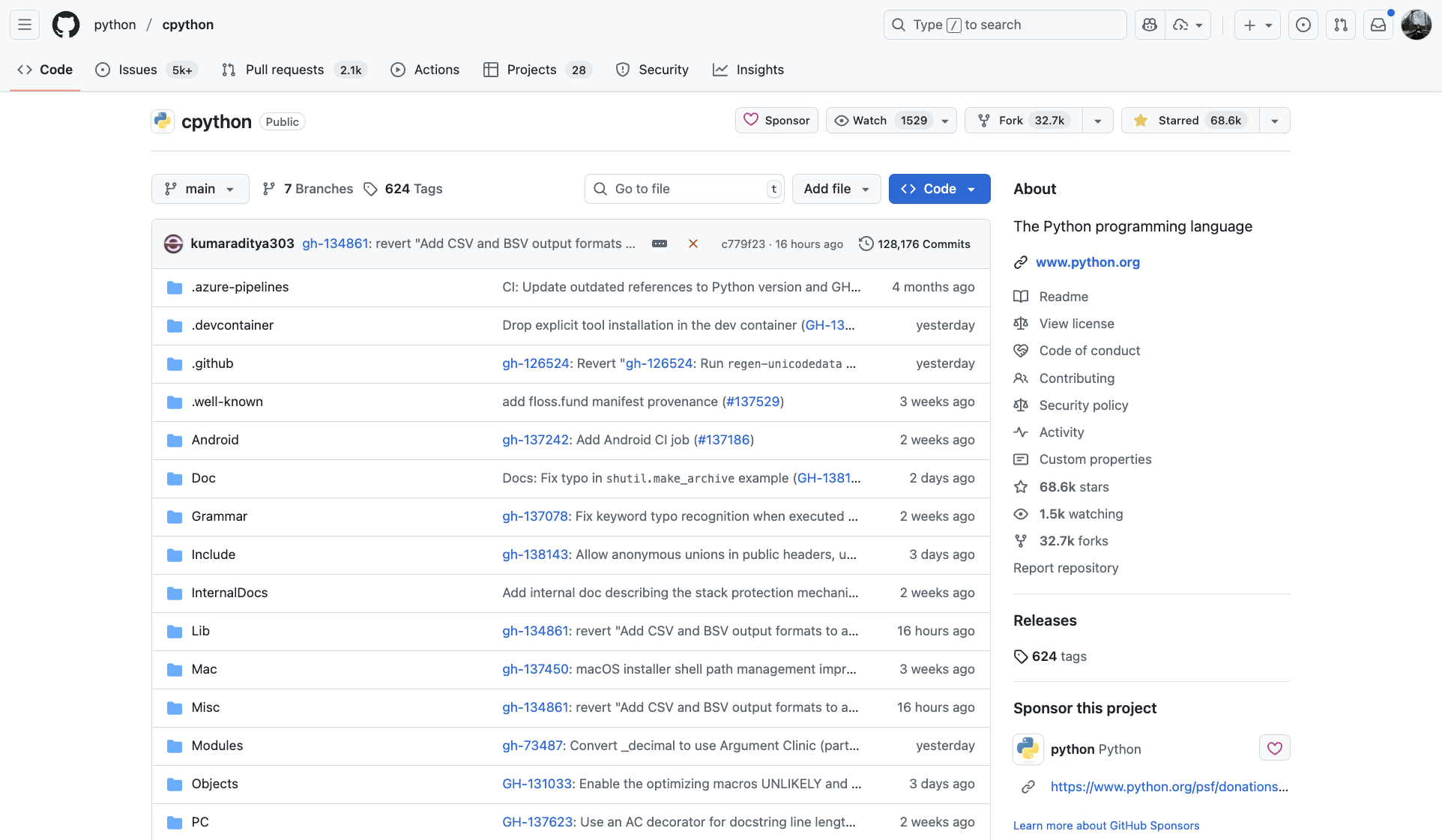Open pull requests icon in header
This screenshot has width=1442, height=840.
pos(1340,25)
